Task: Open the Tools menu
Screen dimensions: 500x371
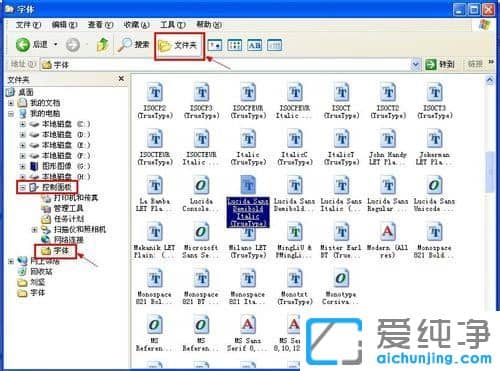Action: coord(173,25)
